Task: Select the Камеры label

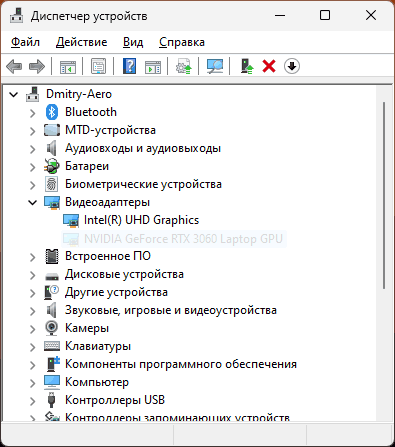Action: click(x=87, y=328)
